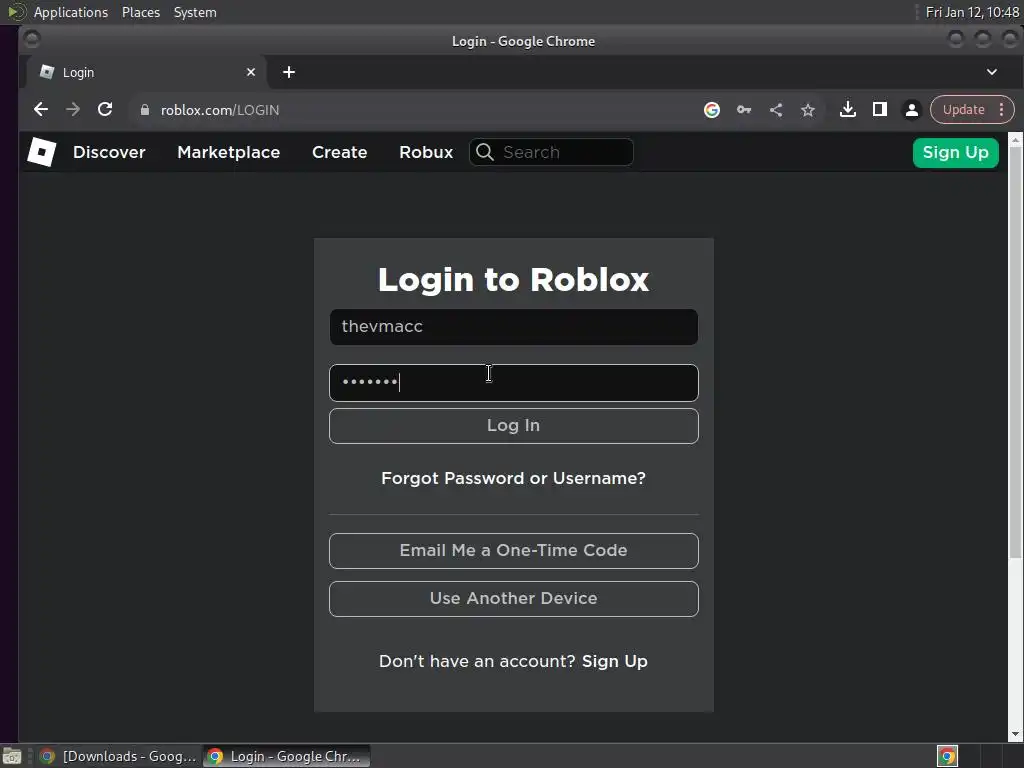
Task: Open the Robux page
Action: [x=426, y=152]
